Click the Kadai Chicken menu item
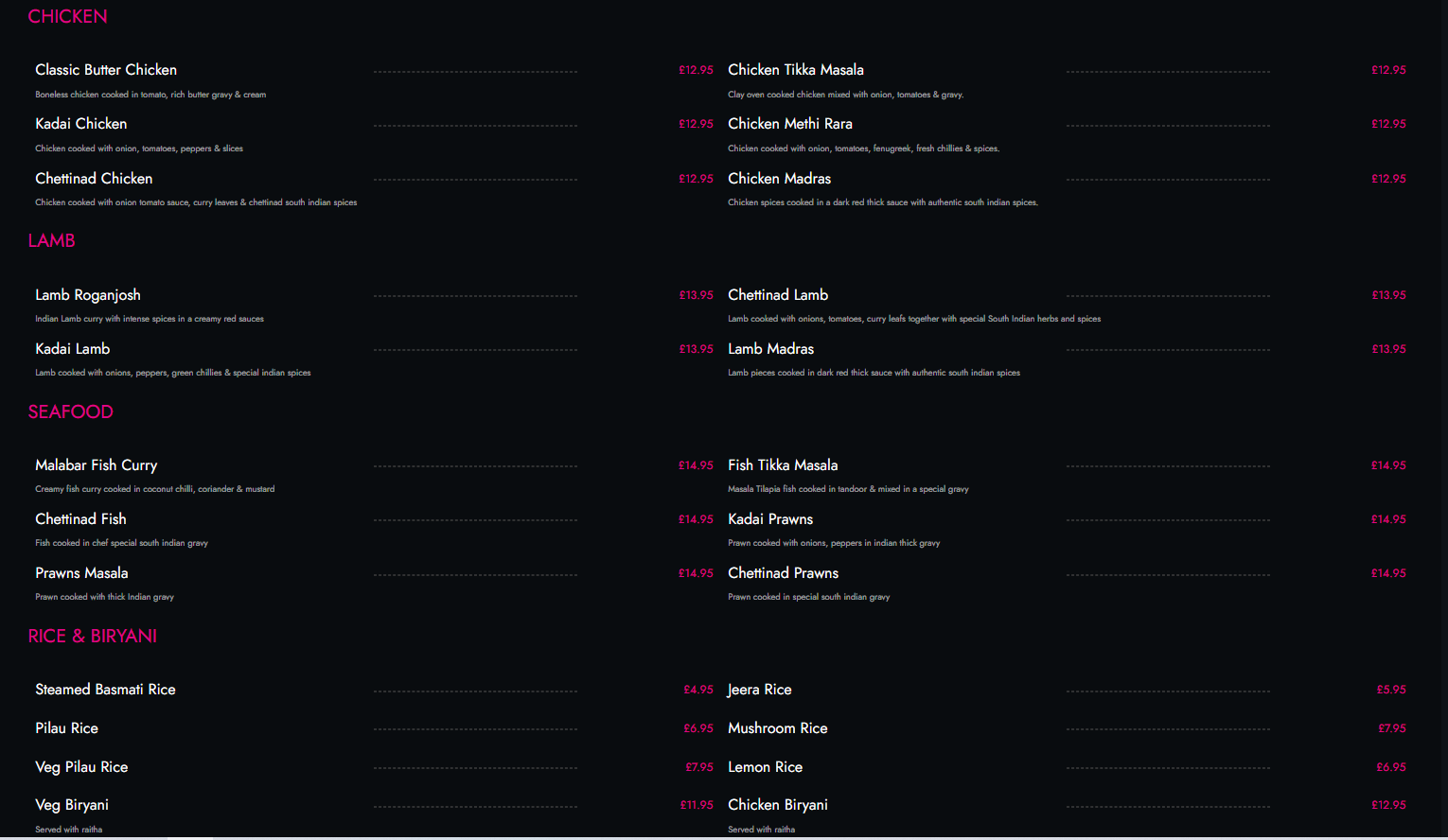 point(80,124)
